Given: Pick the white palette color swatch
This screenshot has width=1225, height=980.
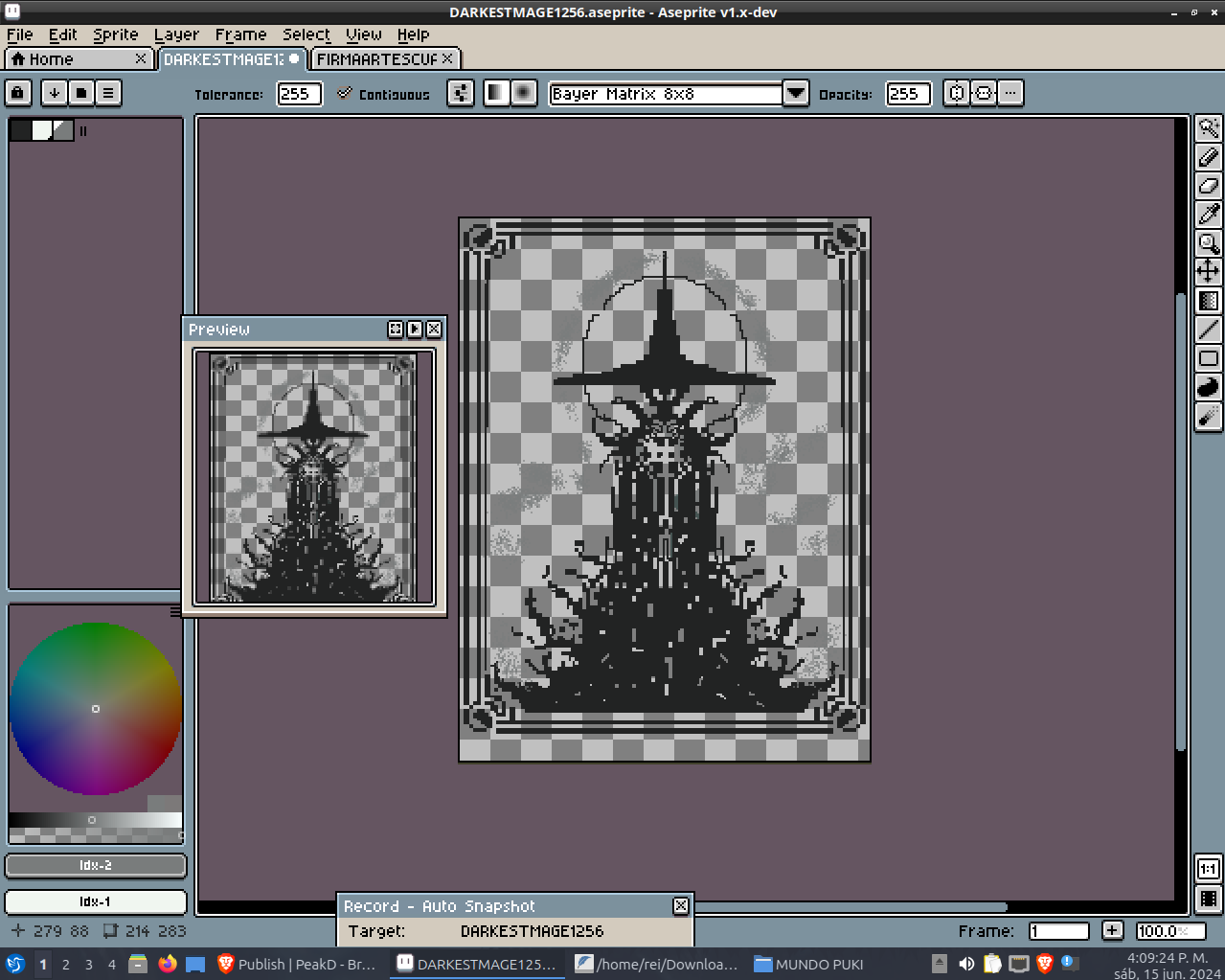Looking at the screenshot, I should [42, 130].
